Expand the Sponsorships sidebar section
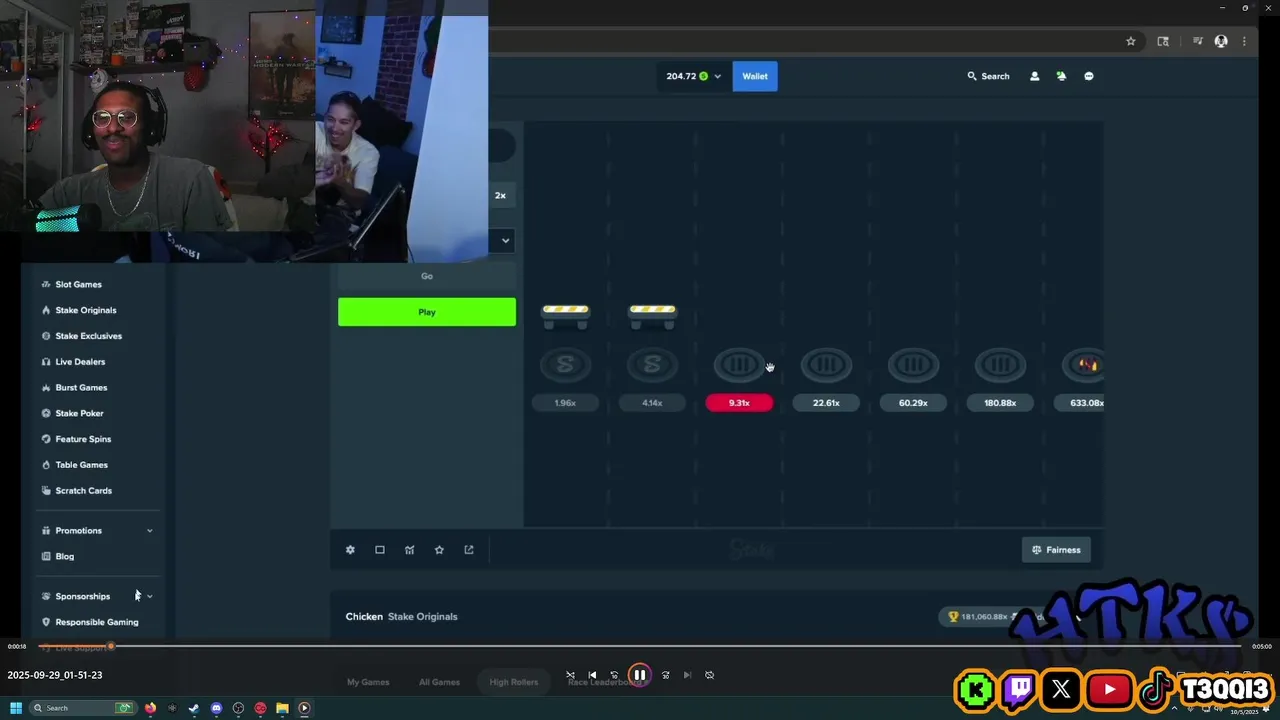The height and width of the screenshot is (720, 1280). tap(149, 596)
